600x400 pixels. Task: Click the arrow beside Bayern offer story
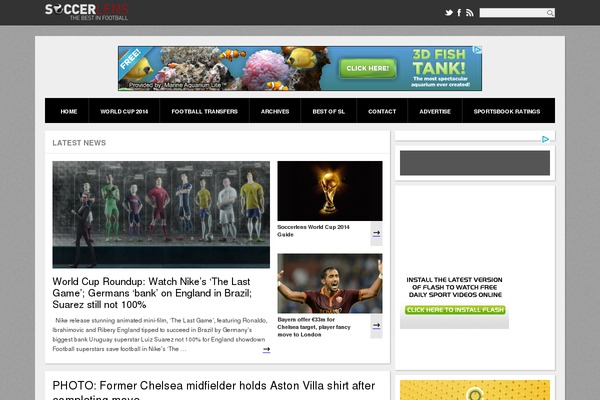coord(377,326)
